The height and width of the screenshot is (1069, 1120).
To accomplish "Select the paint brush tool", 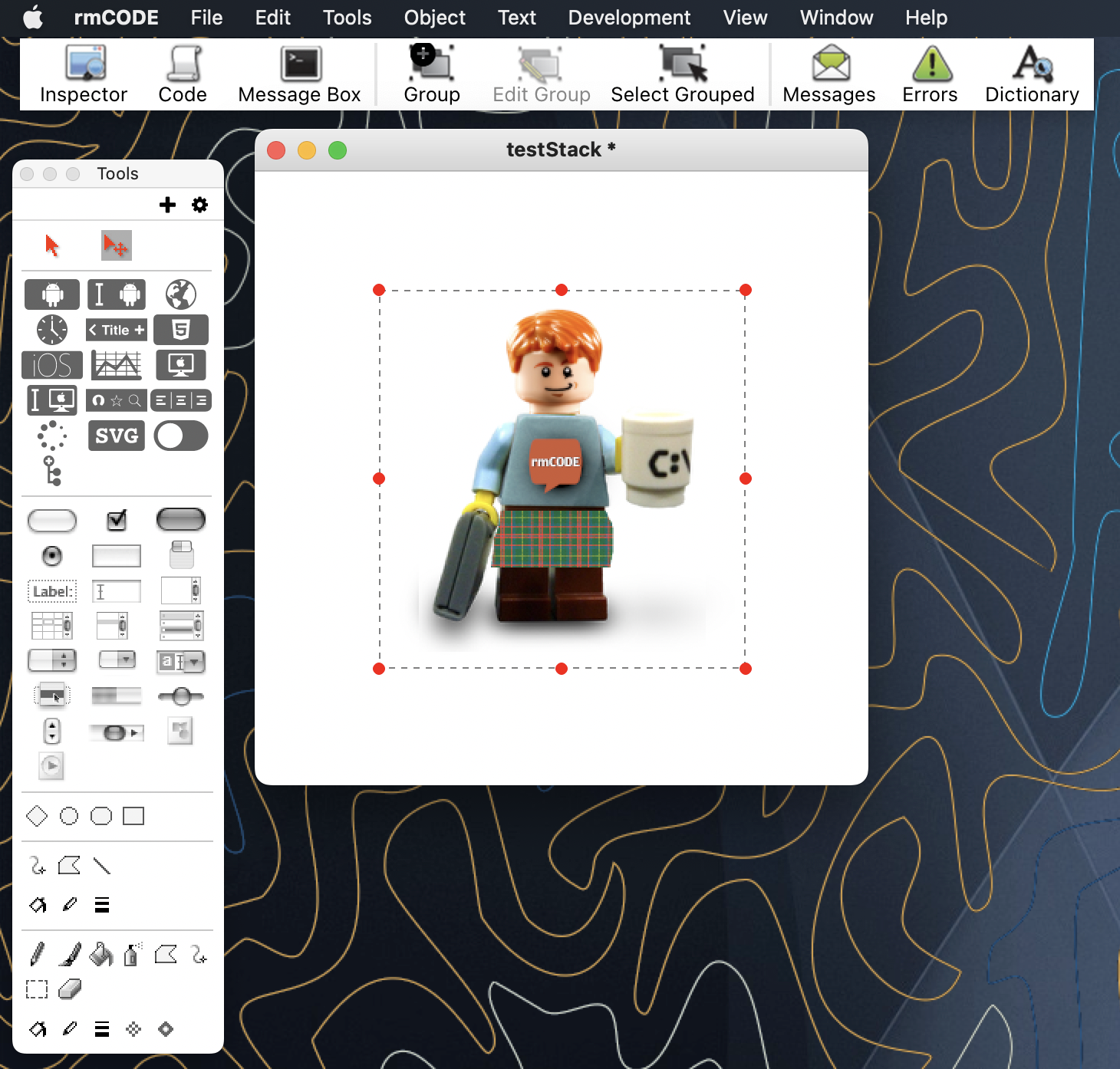I will (69, 956).
